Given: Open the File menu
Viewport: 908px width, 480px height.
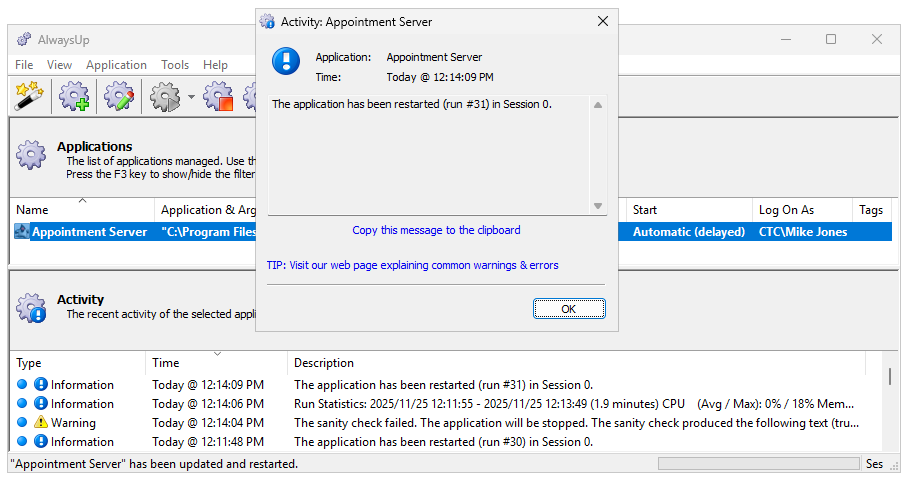Looking at the screenshot, I should pyautogui.click(x=24, y=65).
